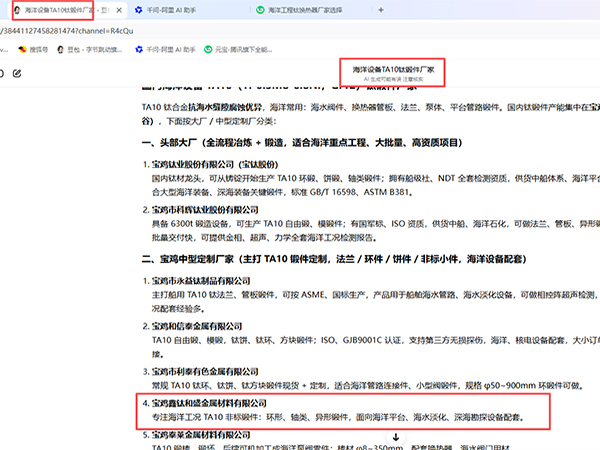Click the green favicon of 海洋工程 tab
Image resolution: width=600 pixels, height=450 pixels.
pyautogui.click(x=260, y=10)
